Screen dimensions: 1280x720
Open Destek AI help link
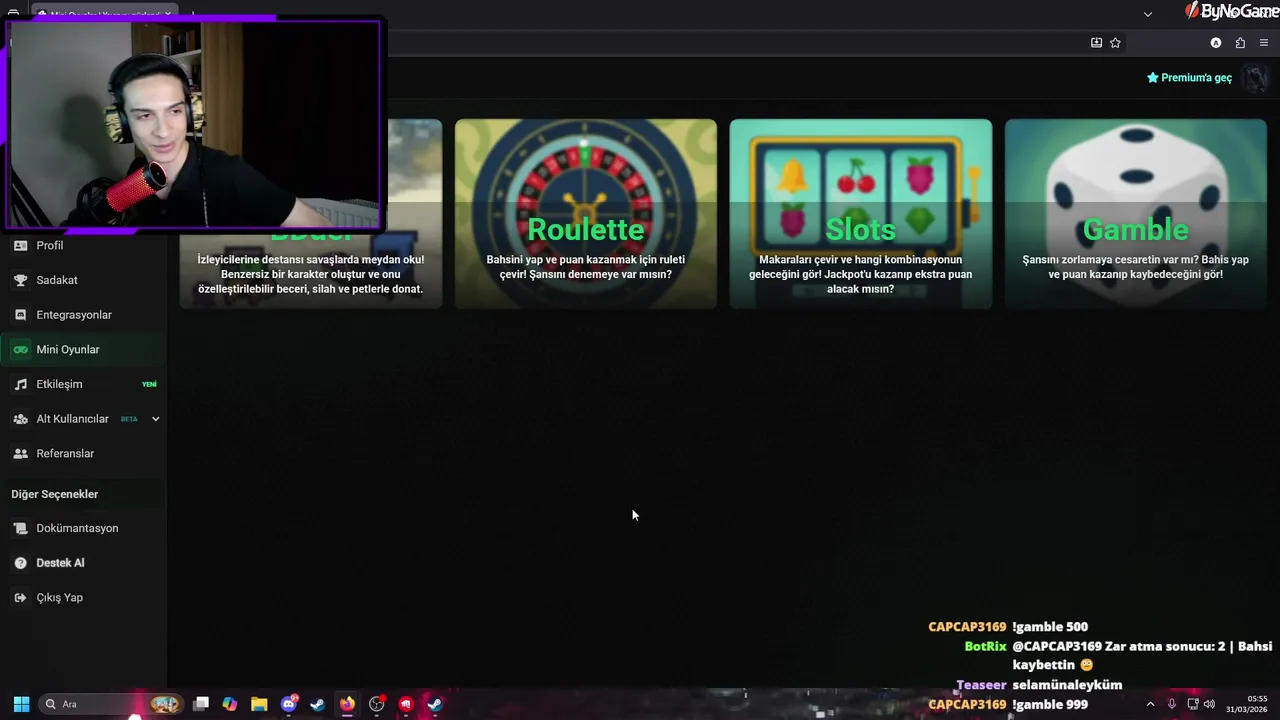click(83, 563)
